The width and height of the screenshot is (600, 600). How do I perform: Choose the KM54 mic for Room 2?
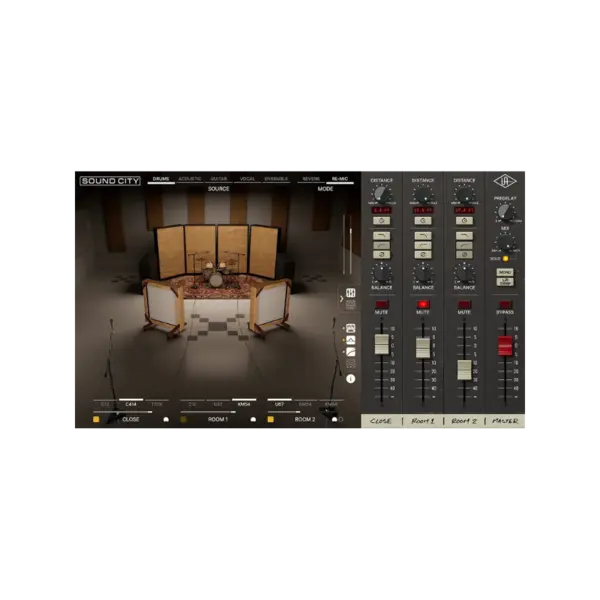(x=305, y=404)
